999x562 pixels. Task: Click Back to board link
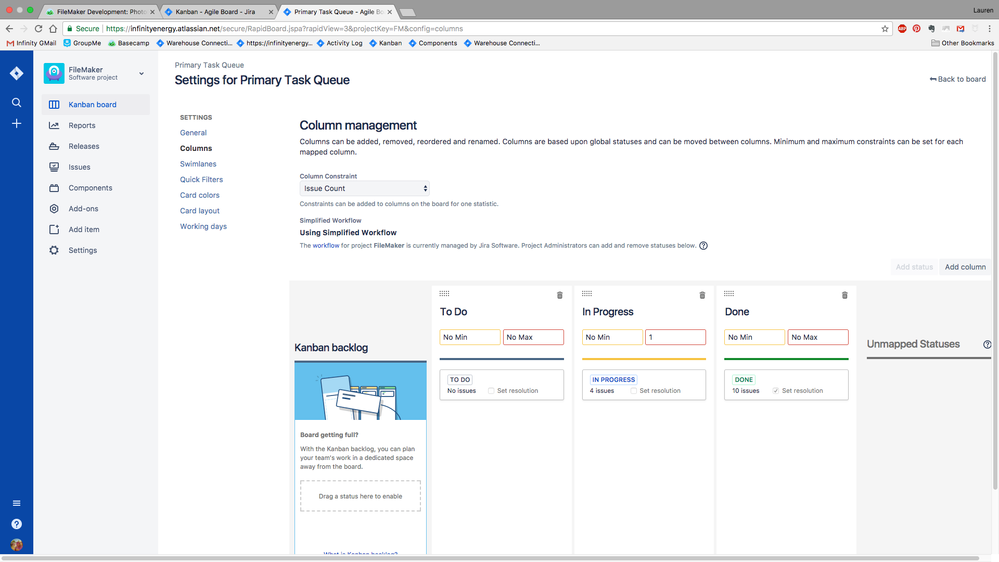coord(958,79)
